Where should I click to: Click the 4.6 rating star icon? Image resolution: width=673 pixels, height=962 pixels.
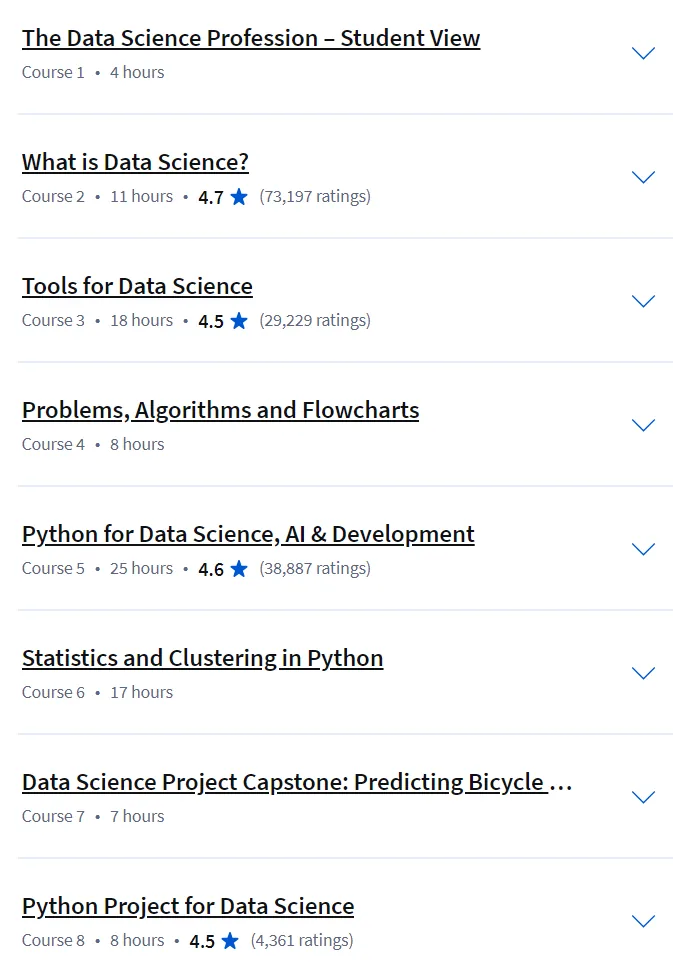[239, 569]
